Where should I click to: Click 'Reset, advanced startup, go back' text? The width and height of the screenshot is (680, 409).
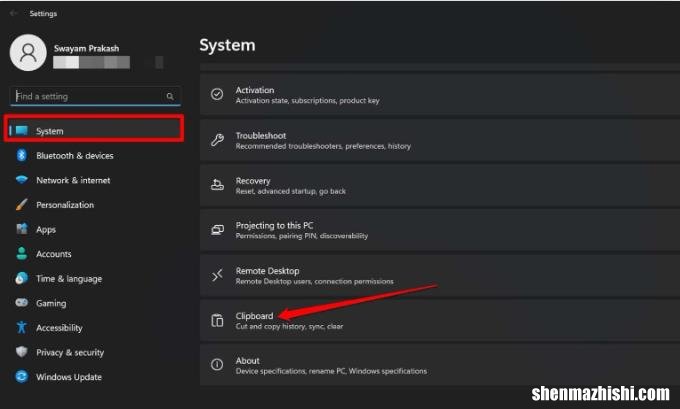(x=291, y=191)
